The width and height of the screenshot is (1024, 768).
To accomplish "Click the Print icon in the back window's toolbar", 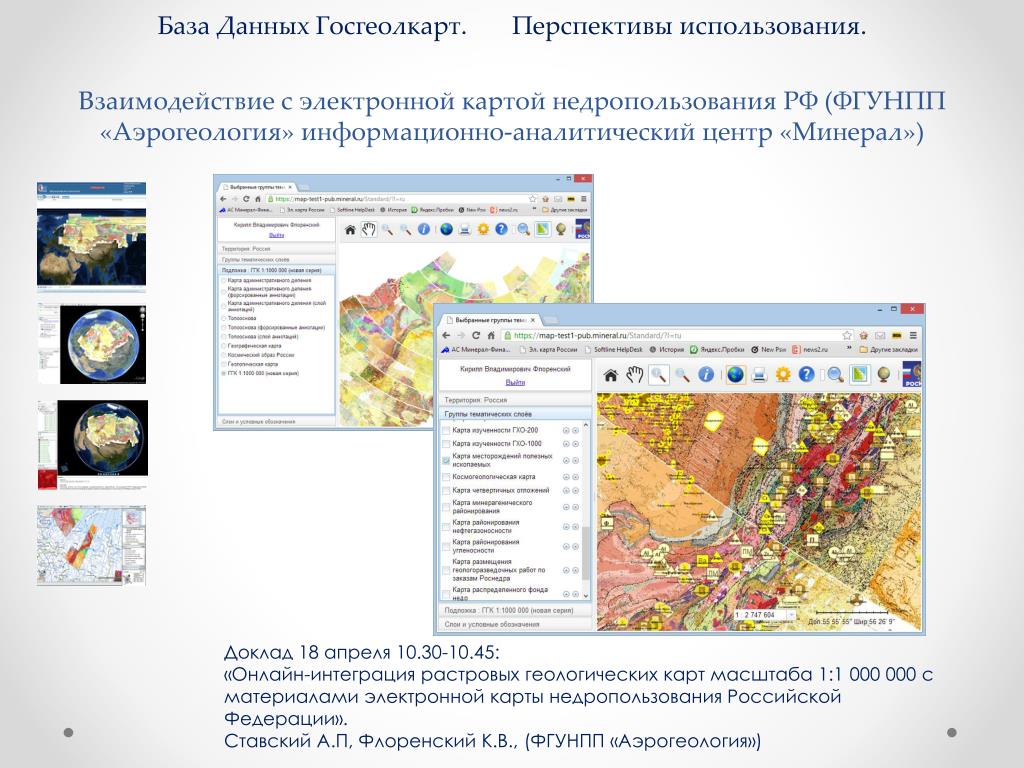I will coord(464,229).
